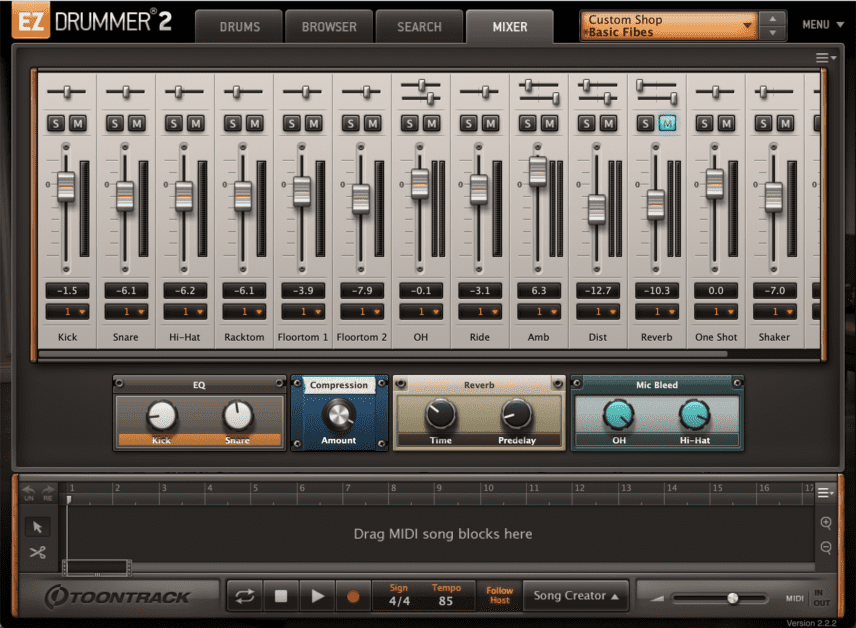Open the mixer options menu icon
Image resolution: width=856 pixels, height=628 pixels.
point(825,57)
